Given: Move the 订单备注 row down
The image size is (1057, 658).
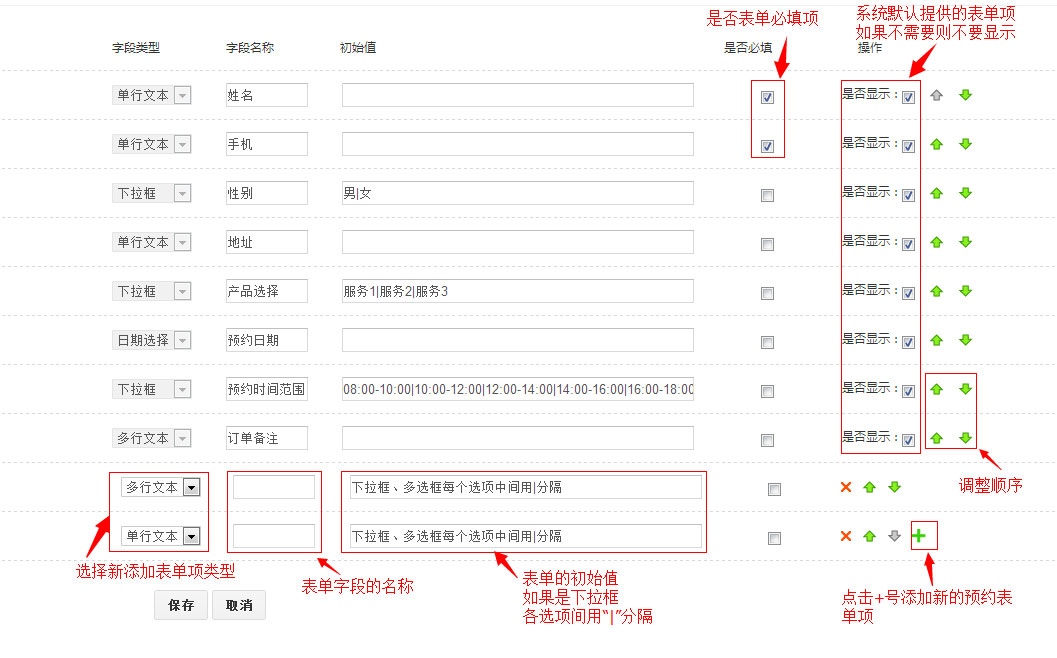Looking at the screenshot, I should 965,438.
